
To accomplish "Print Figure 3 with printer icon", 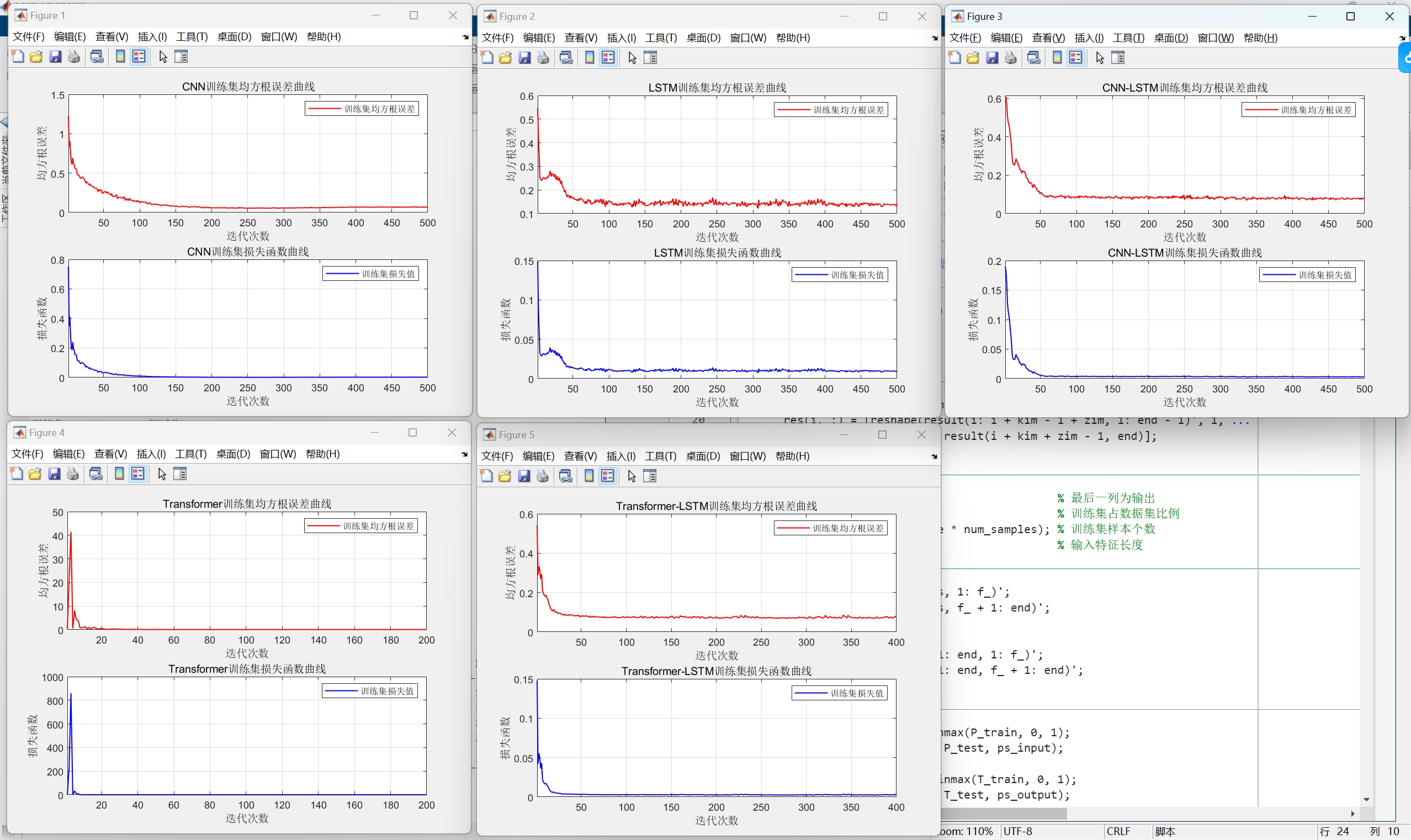I will tap(1011, 58).
